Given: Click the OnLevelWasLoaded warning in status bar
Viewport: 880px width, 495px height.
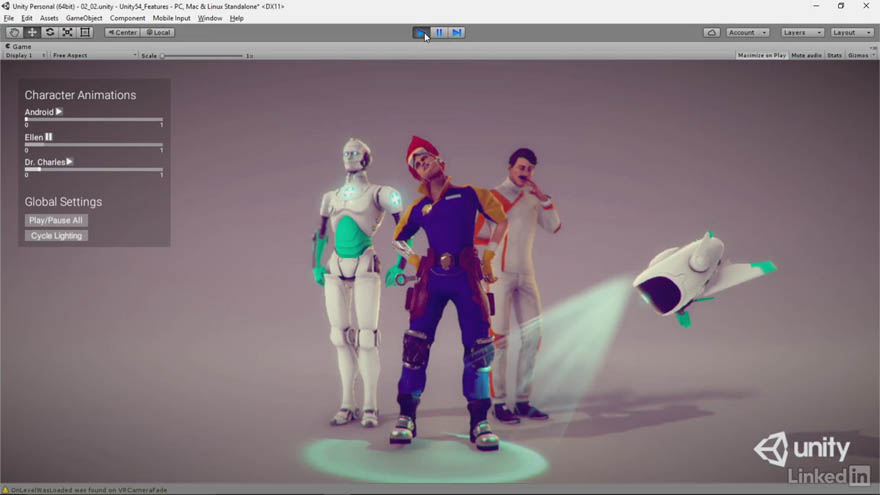Looking at the screenshot, I should tap(89, 490).
